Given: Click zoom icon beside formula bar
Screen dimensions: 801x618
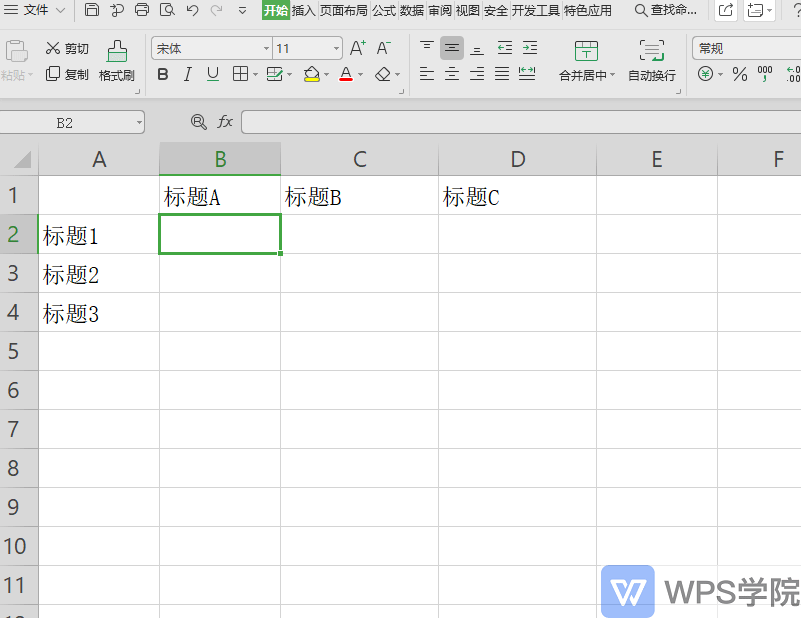Looking at the screenshot, I should (x=199, y=122).
